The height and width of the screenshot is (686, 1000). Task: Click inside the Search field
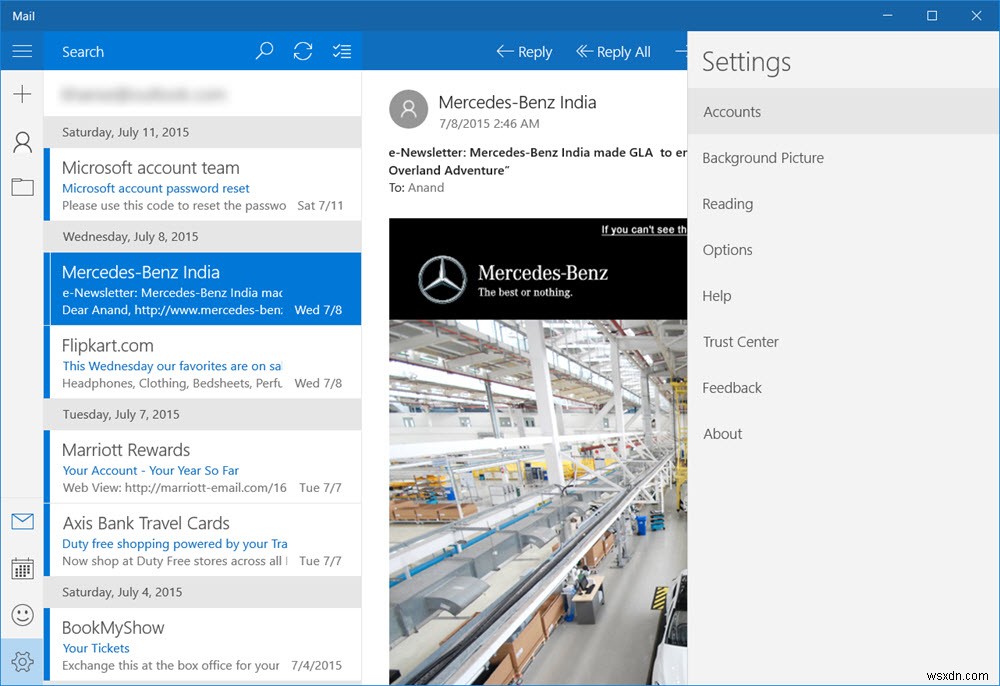[x=150, y=51]
